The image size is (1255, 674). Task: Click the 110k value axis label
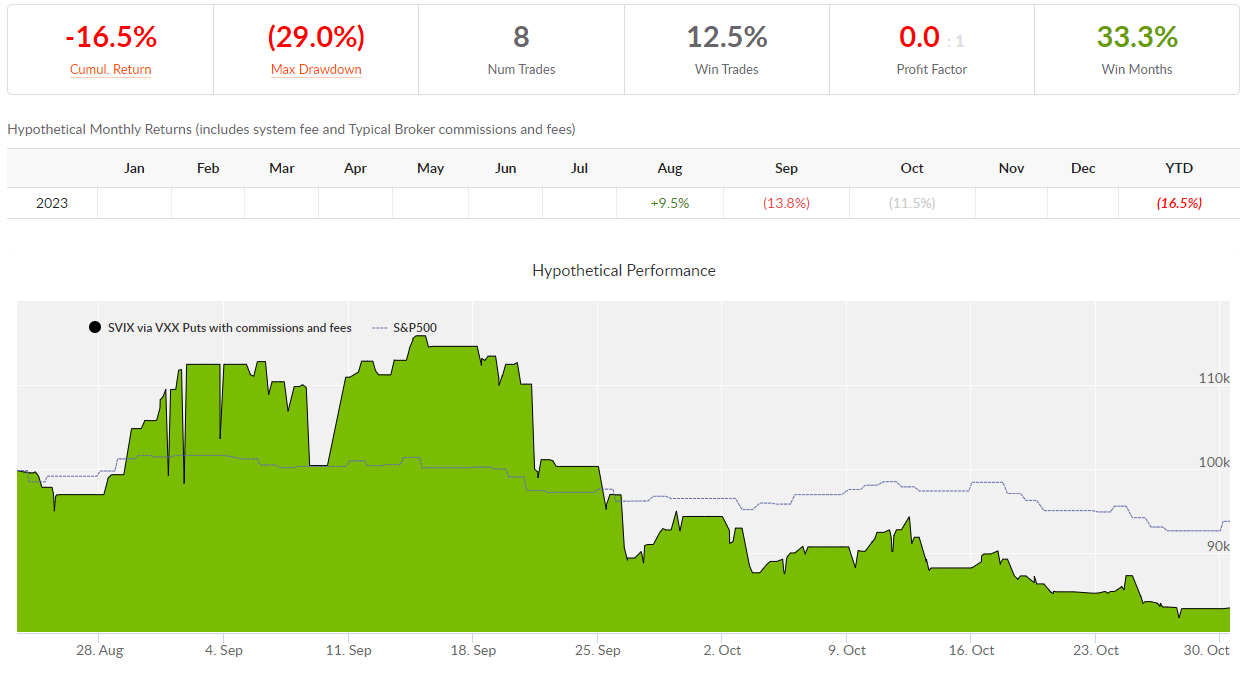pyautogui.click(x=1213, y=378)
